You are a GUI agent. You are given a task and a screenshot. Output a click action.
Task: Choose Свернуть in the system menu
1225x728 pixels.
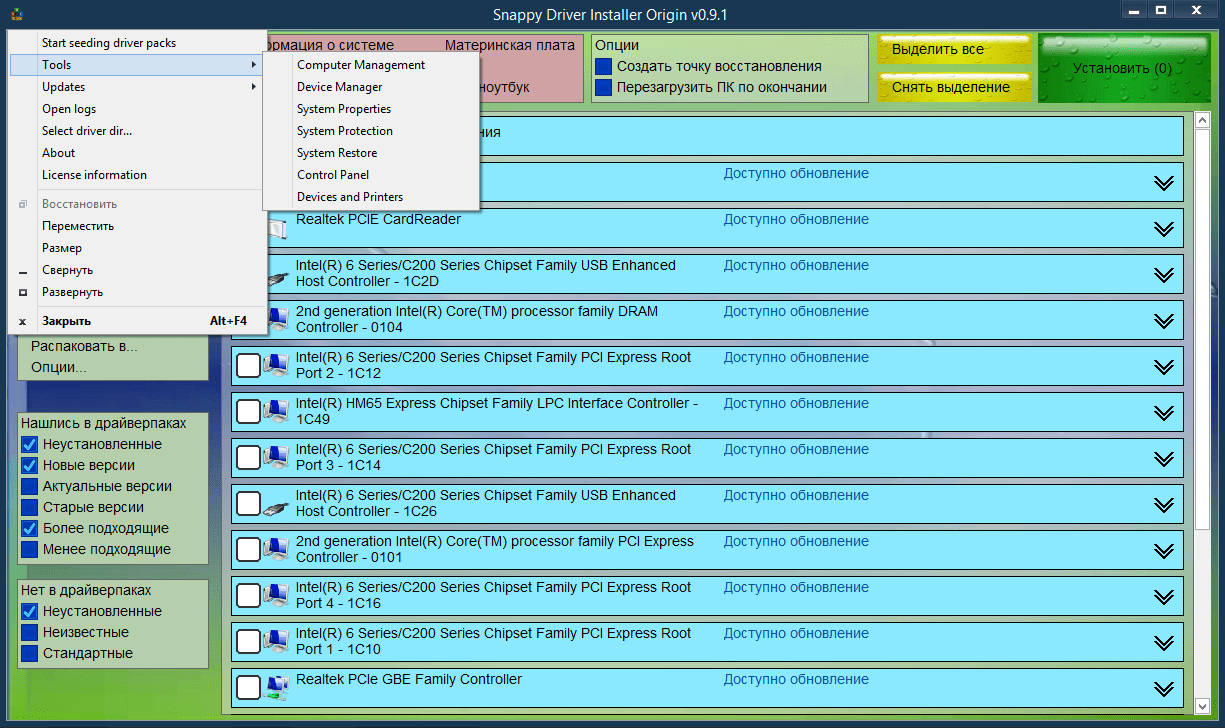tap(137, 270)
